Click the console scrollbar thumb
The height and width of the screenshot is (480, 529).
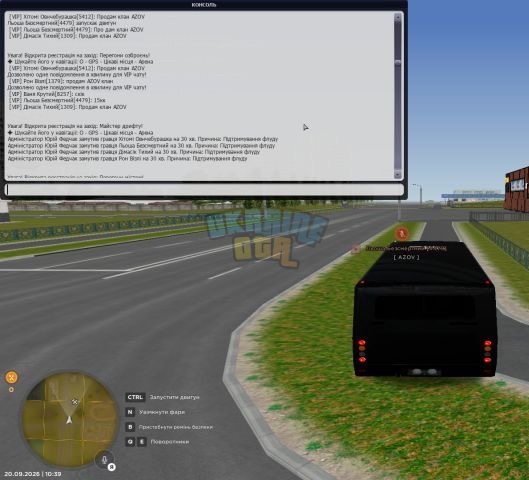click(x=398, y=62)
